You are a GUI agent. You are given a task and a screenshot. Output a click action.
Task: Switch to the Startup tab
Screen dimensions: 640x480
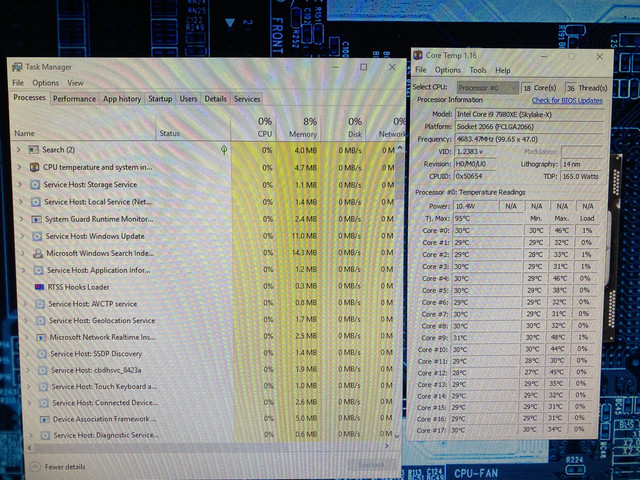coord(160,99)
